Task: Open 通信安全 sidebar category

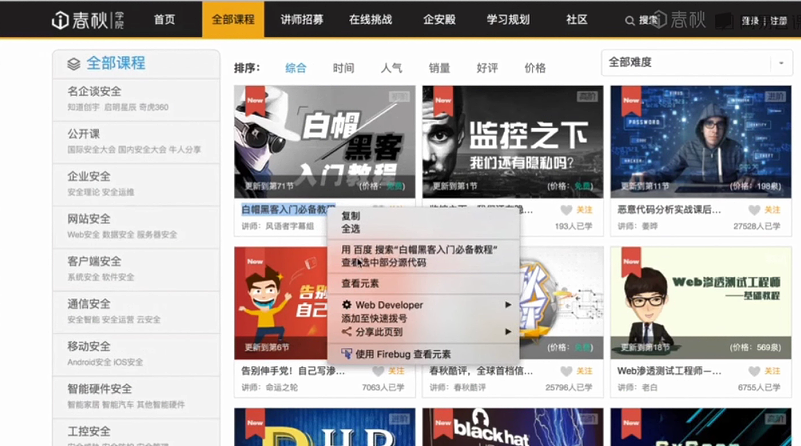Action: pos(89,303)
